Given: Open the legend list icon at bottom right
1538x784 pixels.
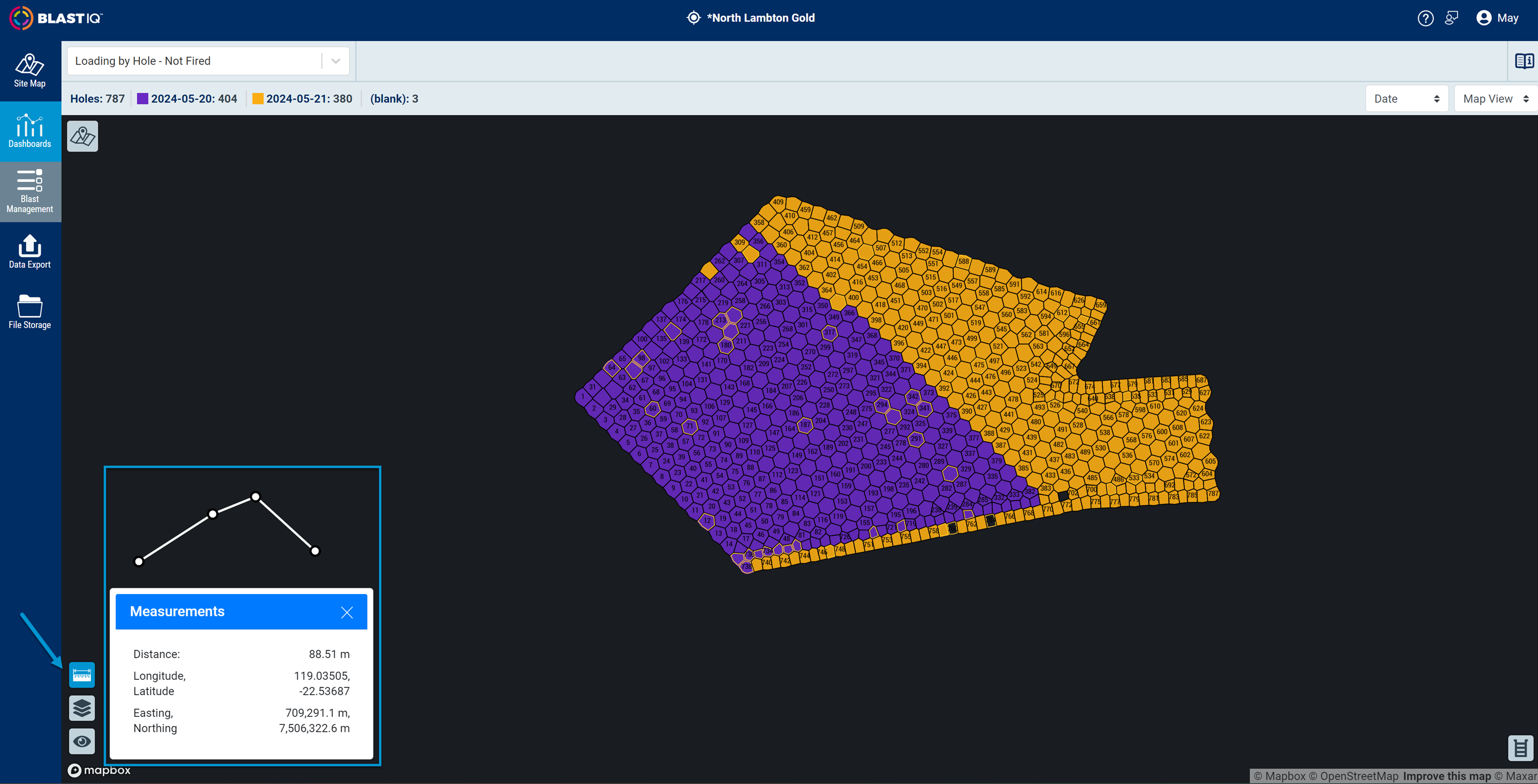Looking at the screenshot, I should (1520, 747).
